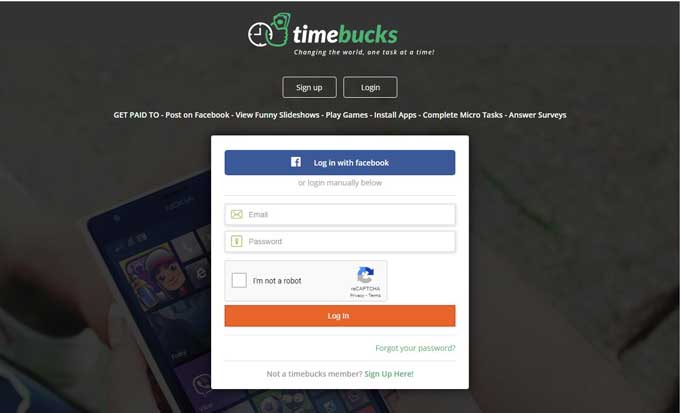Open the reCAPTCHA Terms link
The image size is (680, 413).
(375, 295)
